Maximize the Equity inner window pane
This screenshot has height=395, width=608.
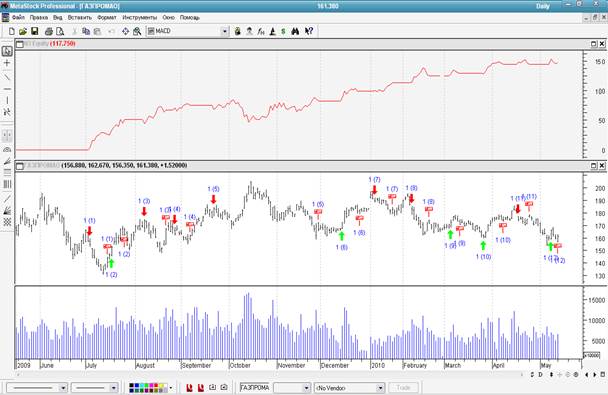coord(594,44)
